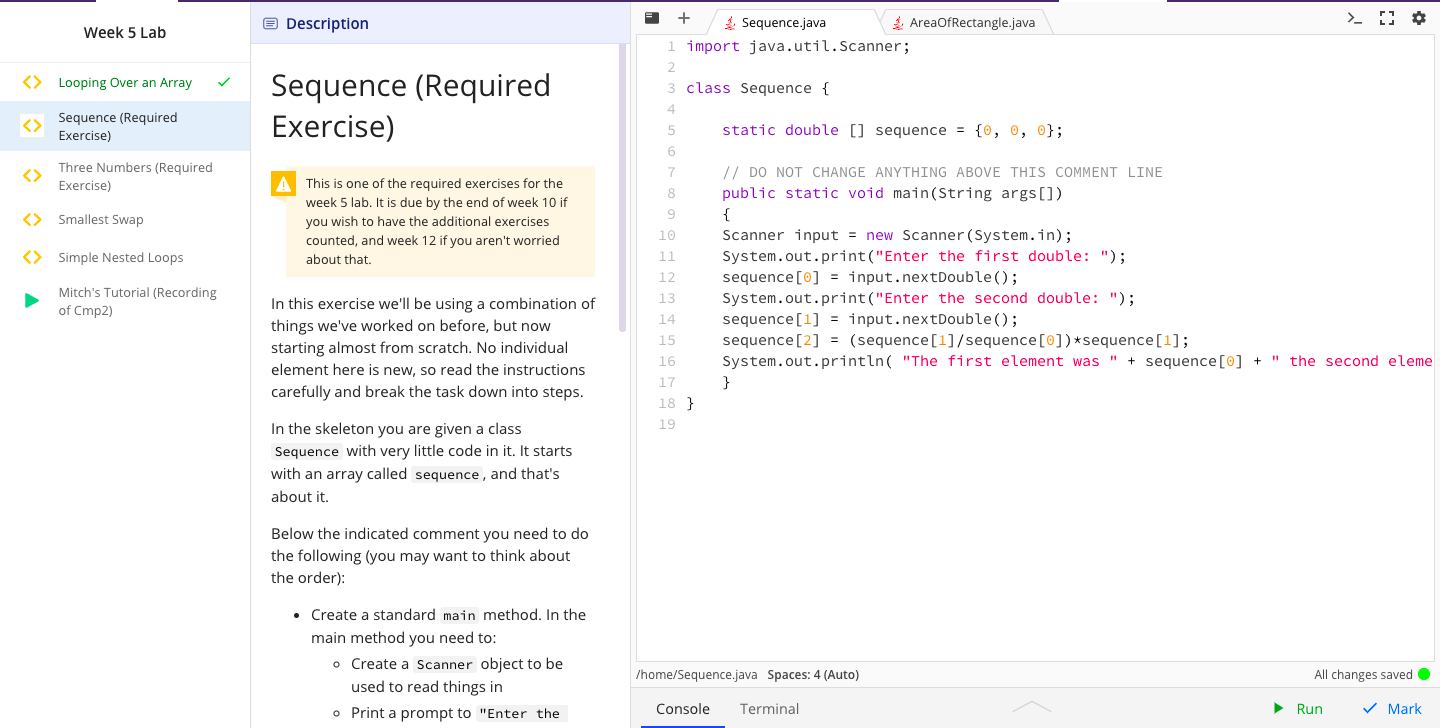Viewport: 1440px width, 728px height.
Task: Click the play icon beside Mitch's Tutorial
Action: point(30,300)
